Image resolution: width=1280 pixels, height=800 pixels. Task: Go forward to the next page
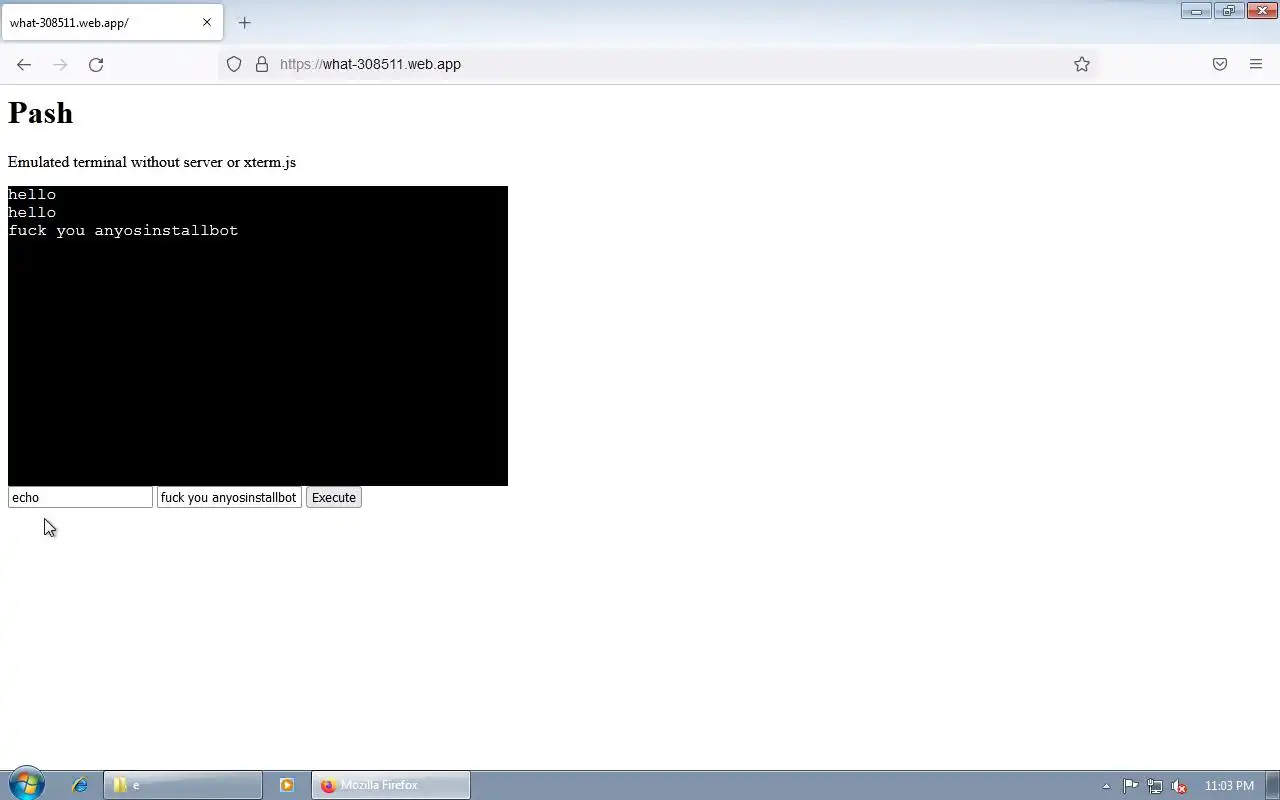click(60, 64)
